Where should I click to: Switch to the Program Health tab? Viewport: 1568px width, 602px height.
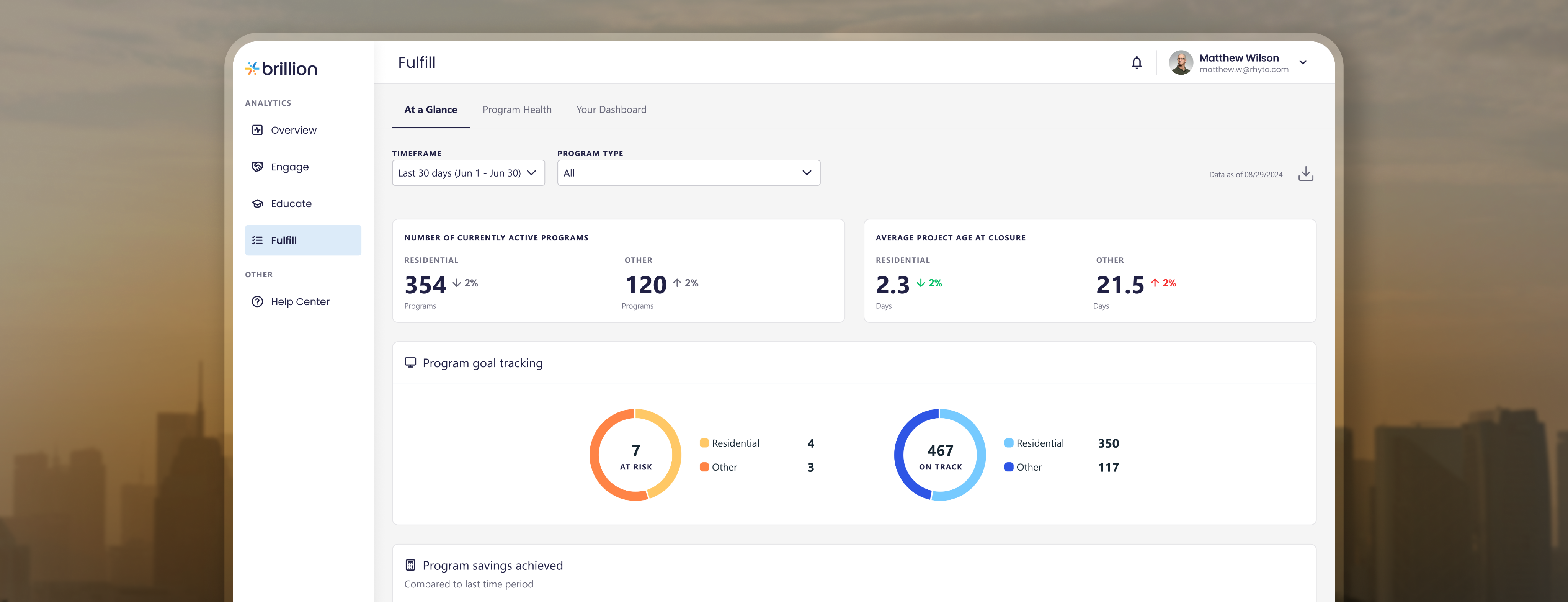coord(517,110)
